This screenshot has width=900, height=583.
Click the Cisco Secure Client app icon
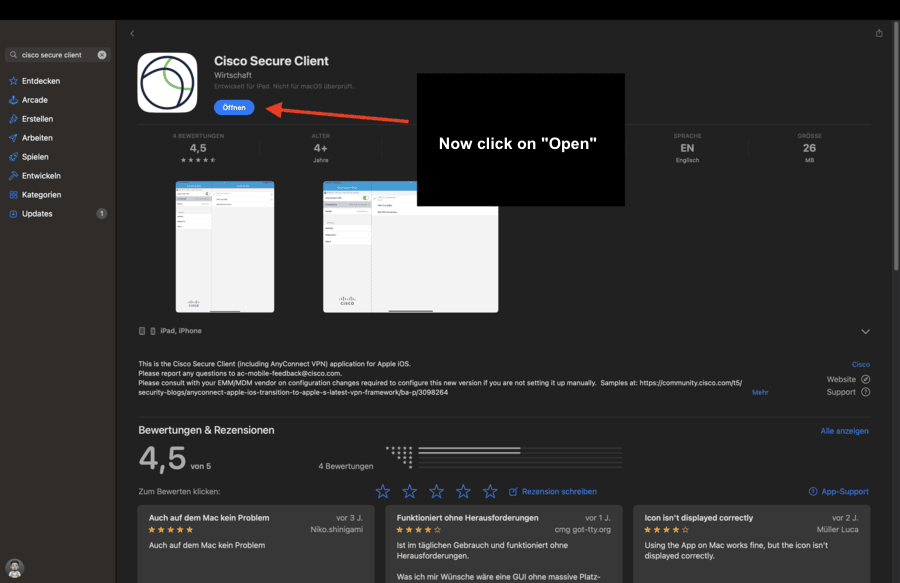click(167, 83)
